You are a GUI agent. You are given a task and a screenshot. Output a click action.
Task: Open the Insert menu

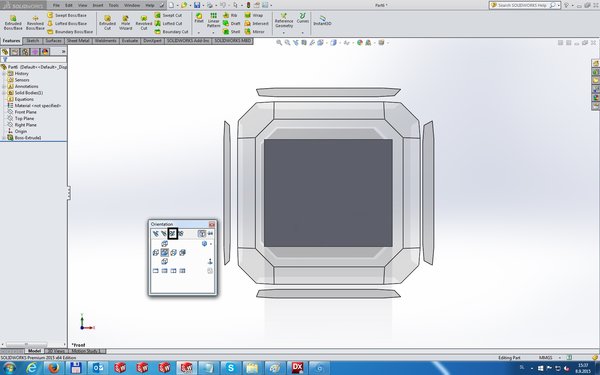(x=98, y=5)
